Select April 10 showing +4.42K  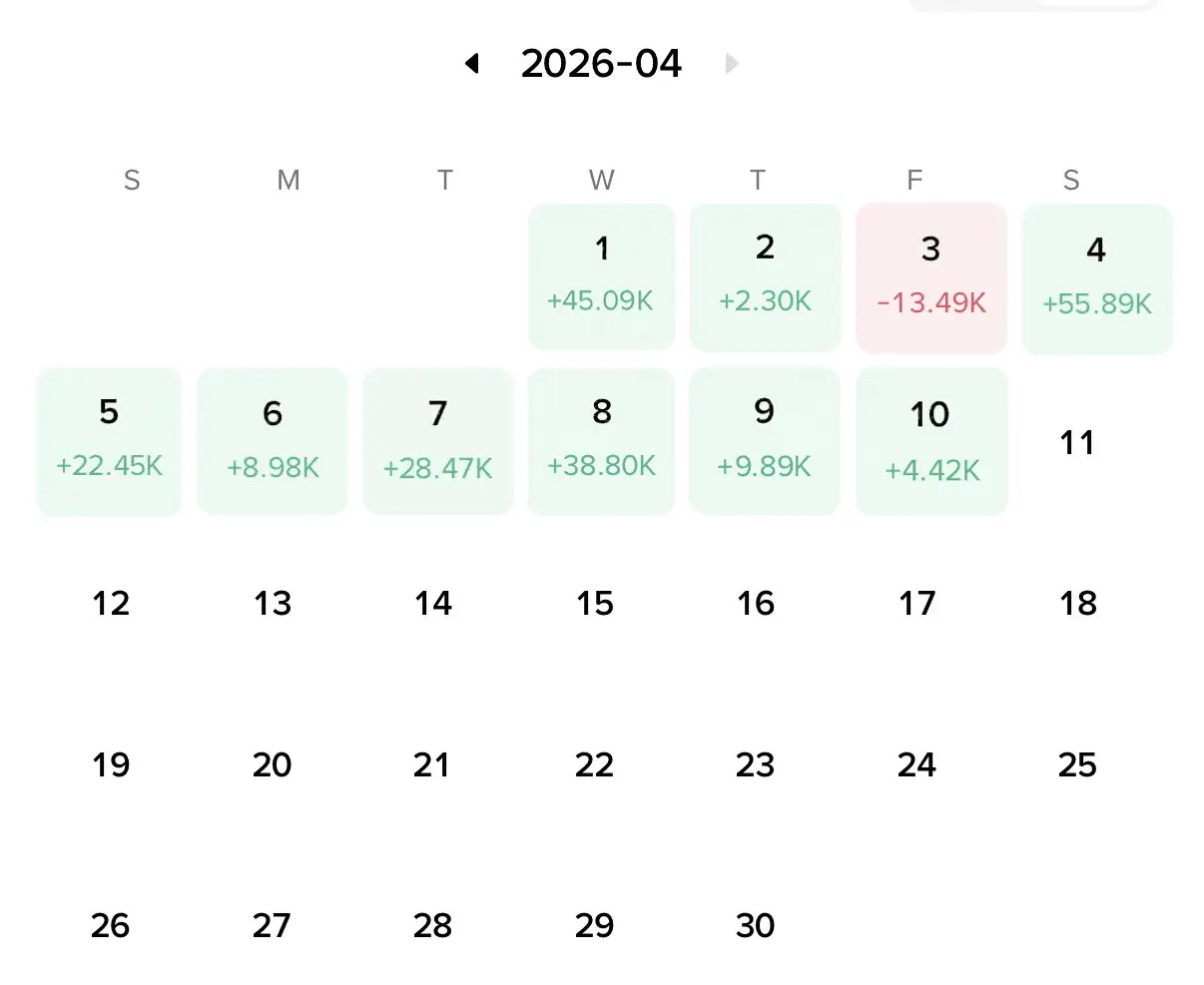(x=931, y=442)
